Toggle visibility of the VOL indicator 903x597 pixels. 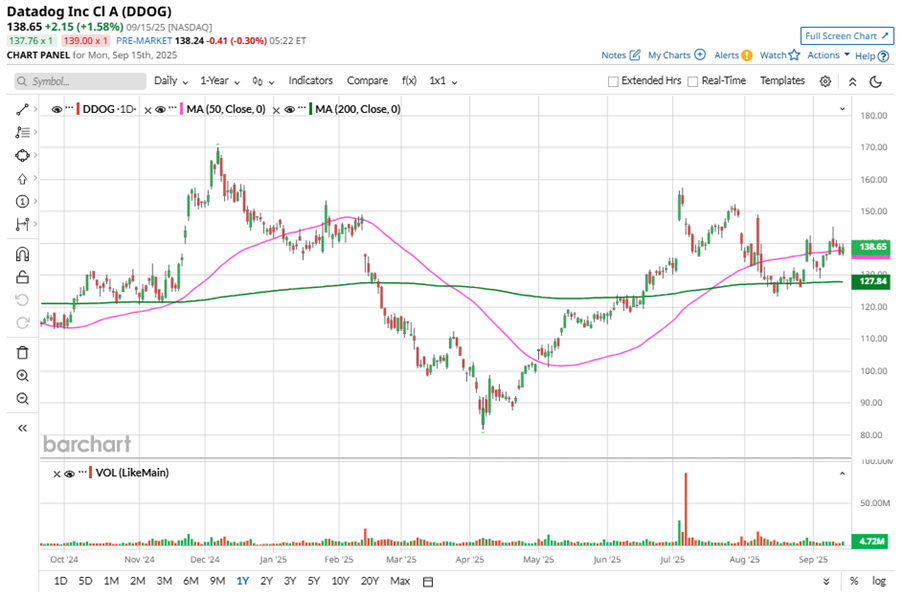(70, 474)
